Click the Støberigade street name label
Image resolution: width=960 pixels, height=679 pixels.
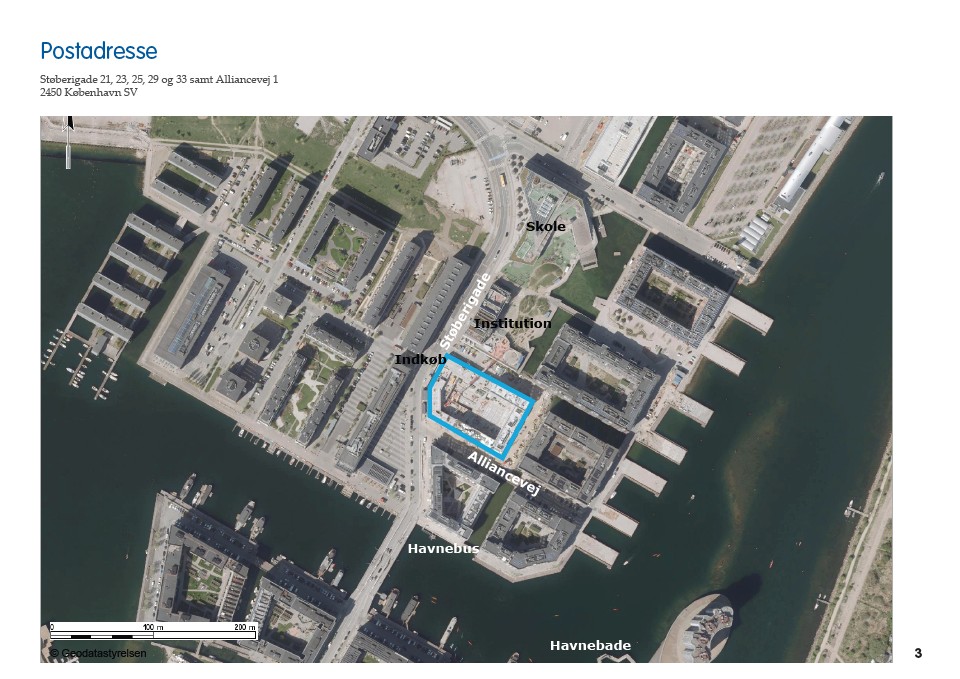pyautogui.click(x=467, y=310)
